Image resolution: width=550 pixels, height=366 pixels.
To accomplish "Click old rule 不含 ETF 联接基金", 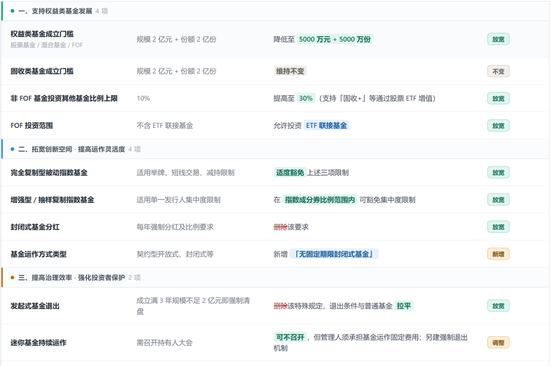I will point(165,126).
